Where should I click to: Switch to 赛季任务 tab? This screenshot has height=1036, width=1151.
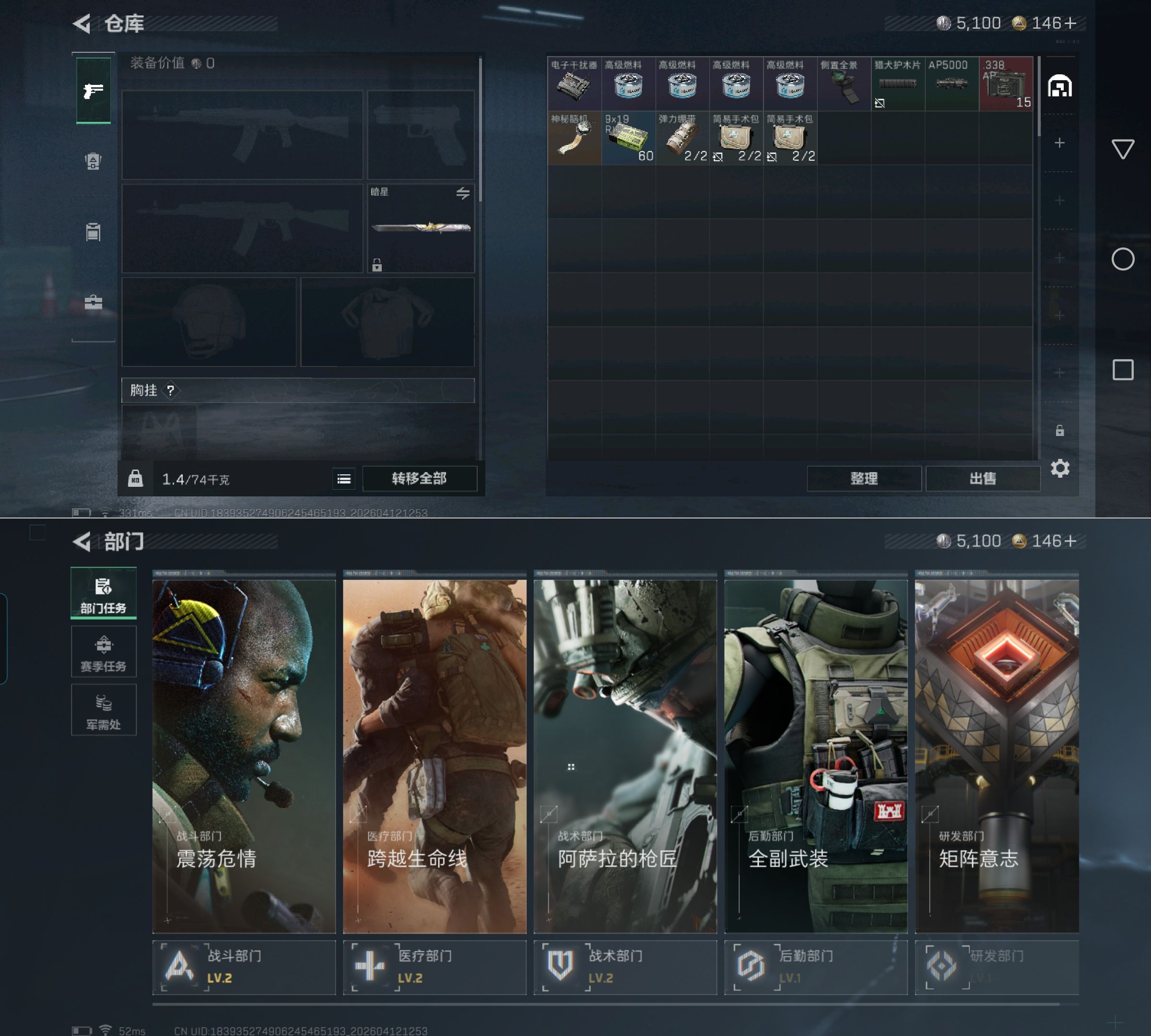point(104,652)
